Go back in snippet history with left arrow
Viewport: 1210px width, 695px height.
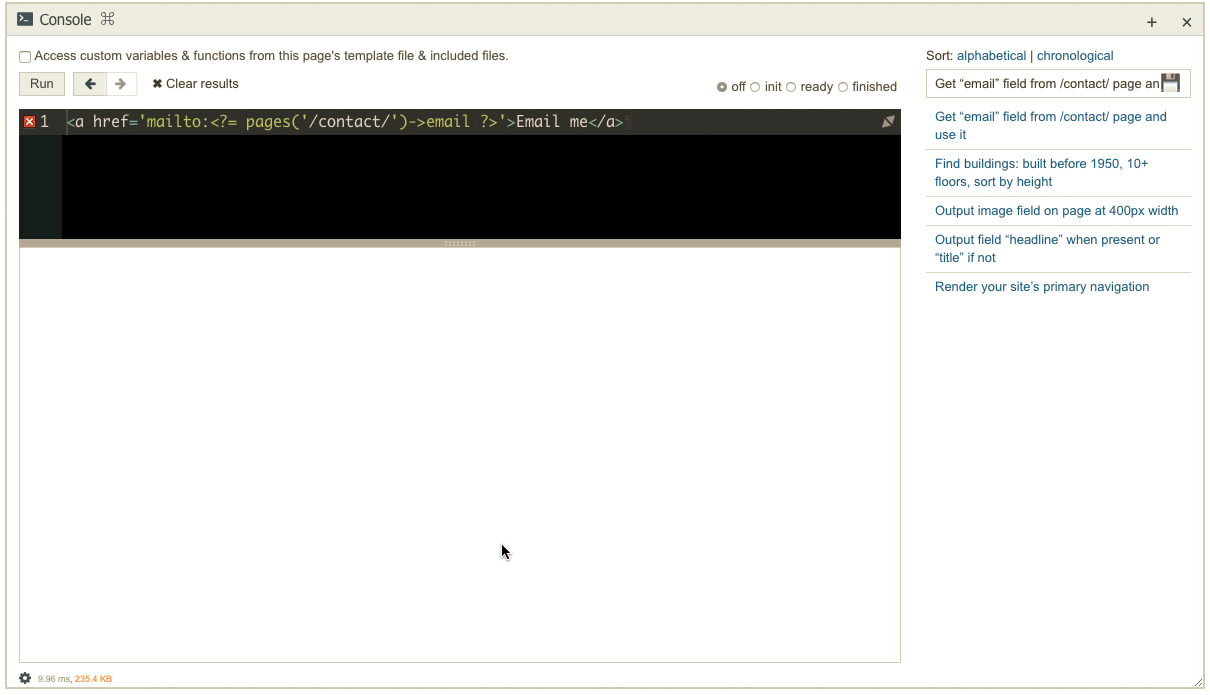pos(89,84)
